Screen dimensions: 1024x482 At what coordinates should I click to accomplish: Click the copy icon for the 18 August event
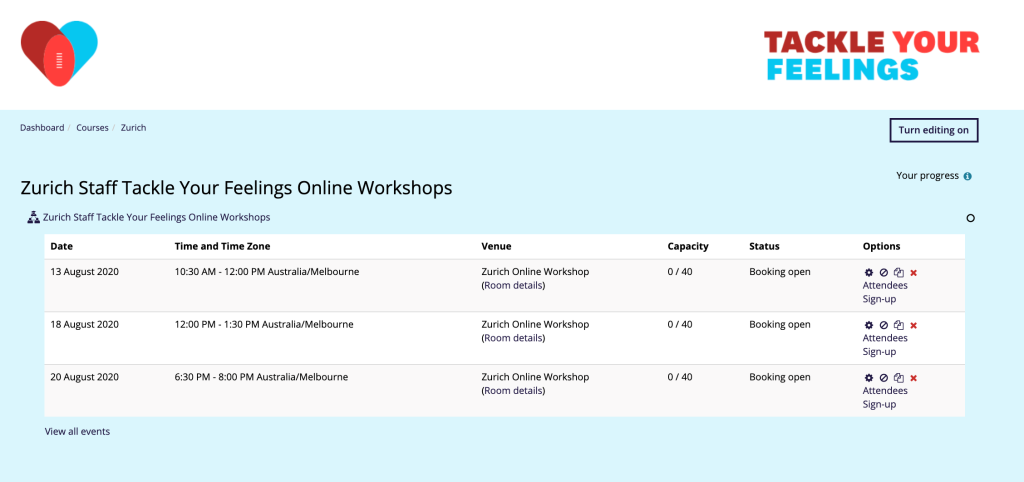(x=898, y=325)
